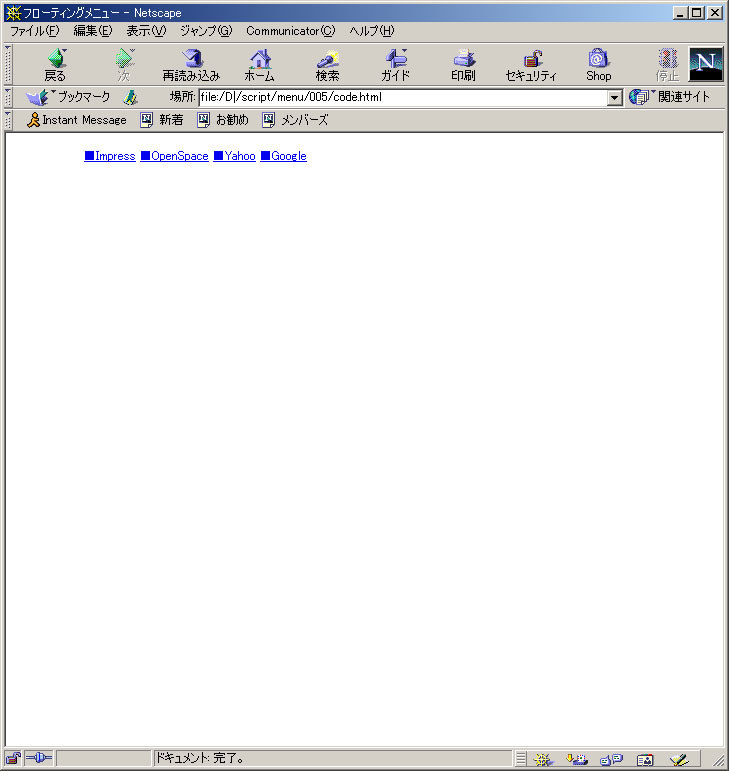729x771 pixels.
Task: Open the メンバーズ personal toolbar item
Action: point(295,120)
